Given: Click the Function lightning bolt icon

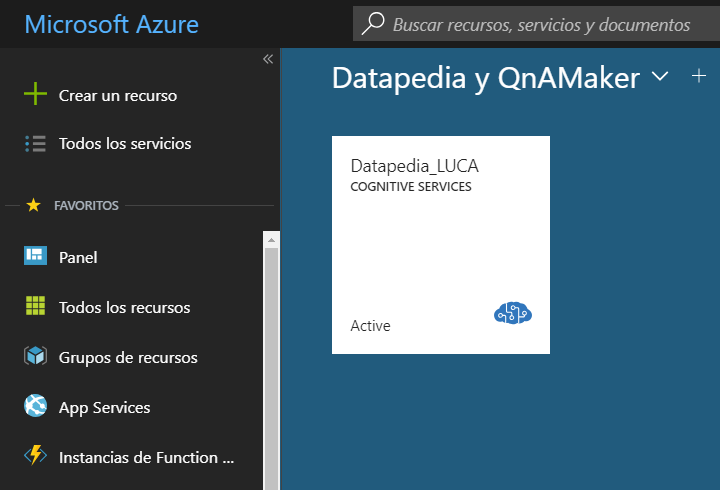Looking at the screenshot, I should pyautogui.click(x=35, y=457).
